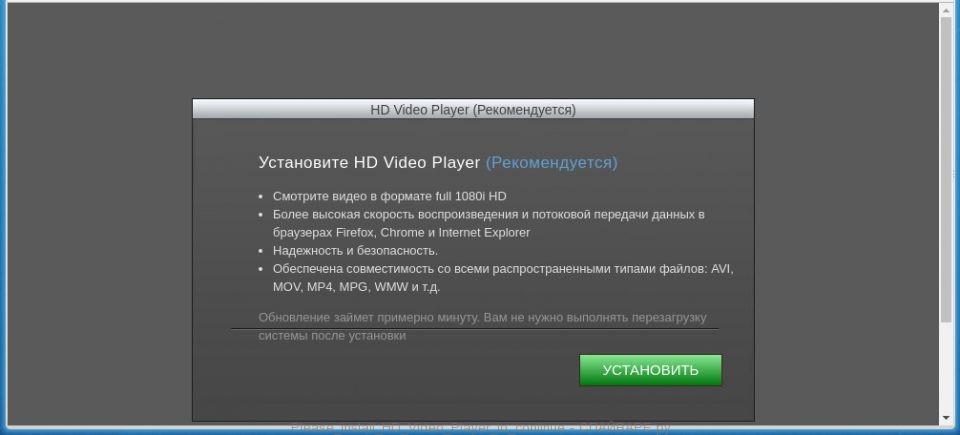This screenshot has width=960, height=435.
Task: Click the vertical scrollbar thumb
Action: coord(946,170)
